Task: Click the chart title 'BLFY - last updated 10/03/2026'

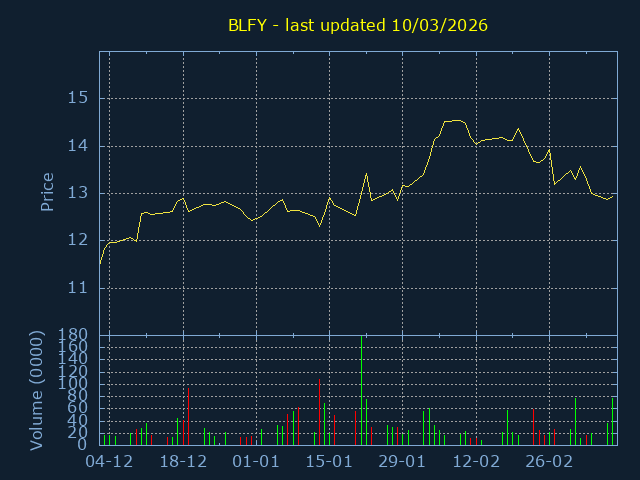Action: [358, 26]
